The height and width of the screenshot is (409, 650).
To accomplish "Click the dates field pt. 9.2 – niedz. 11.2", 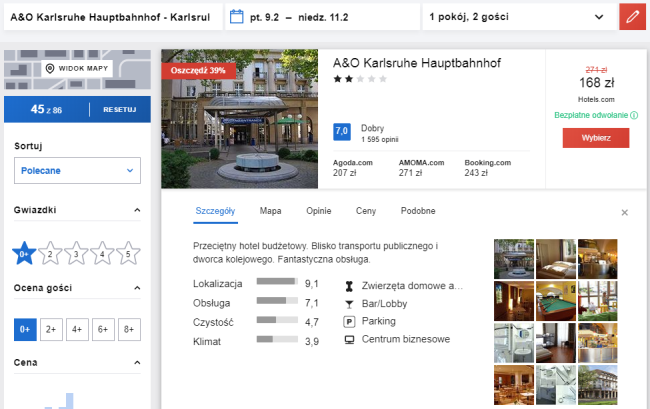I will (x=323, y=17).
